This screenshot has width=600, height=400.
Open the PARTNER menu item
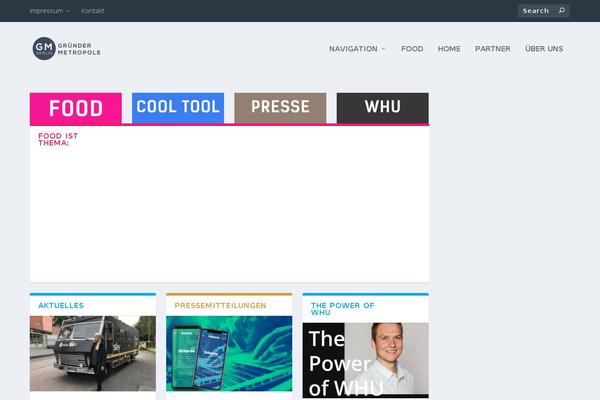pyautogui.click(x=492, y=49)
